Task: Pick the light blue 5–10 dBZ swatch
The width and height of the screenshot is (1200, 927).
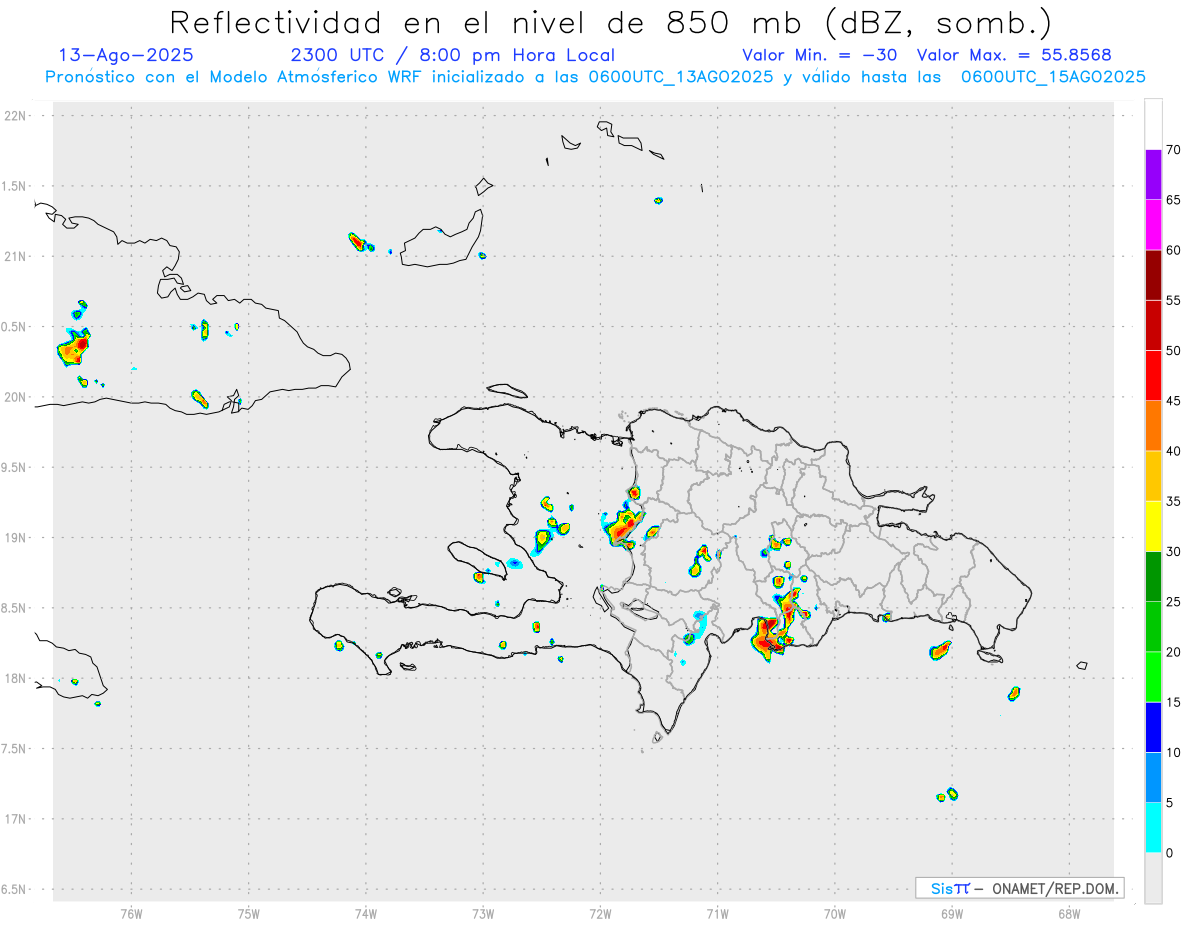Action: [1153, 778]
